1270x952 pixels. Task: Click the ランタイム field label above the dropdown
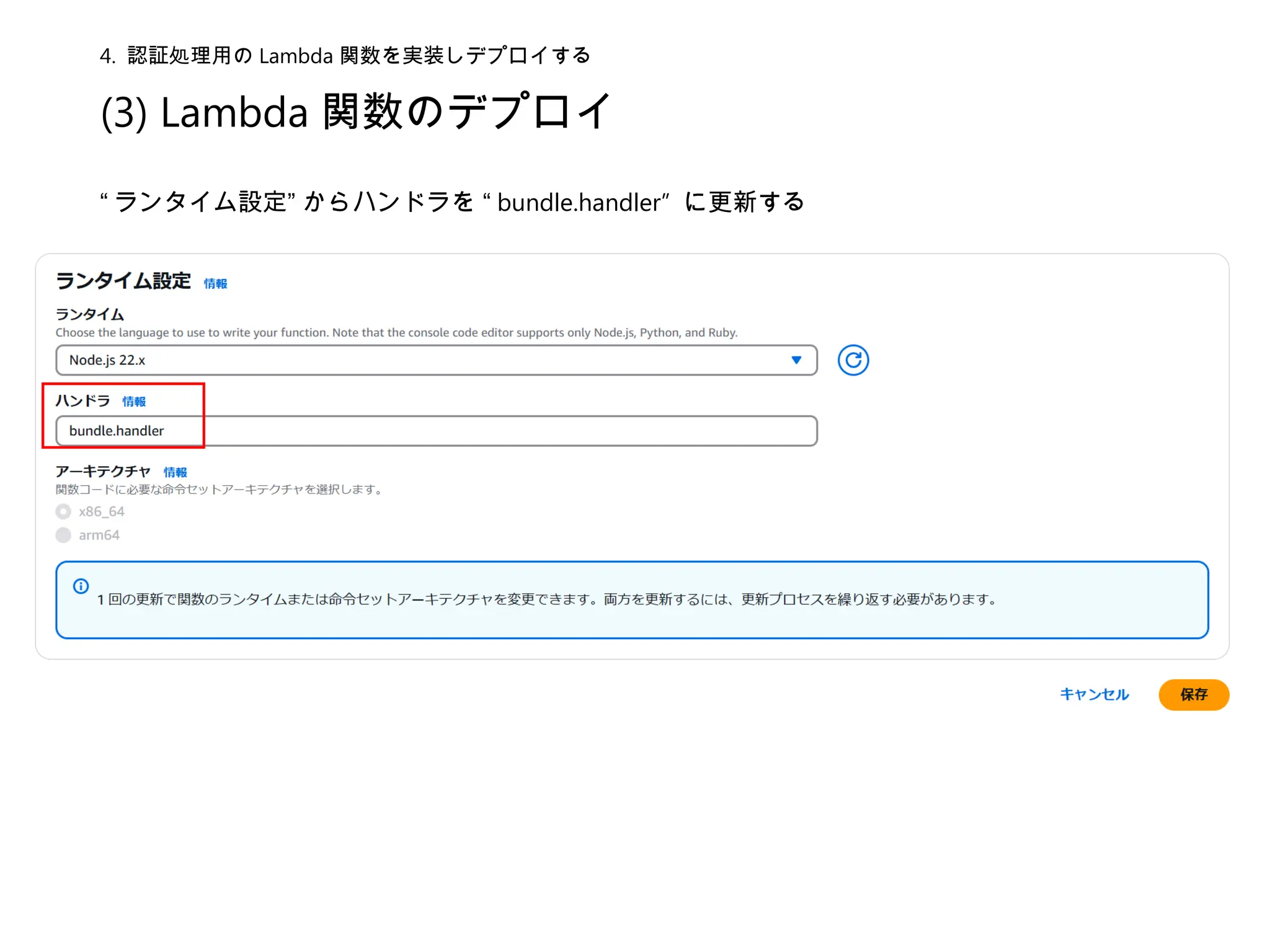coord(90,314)
